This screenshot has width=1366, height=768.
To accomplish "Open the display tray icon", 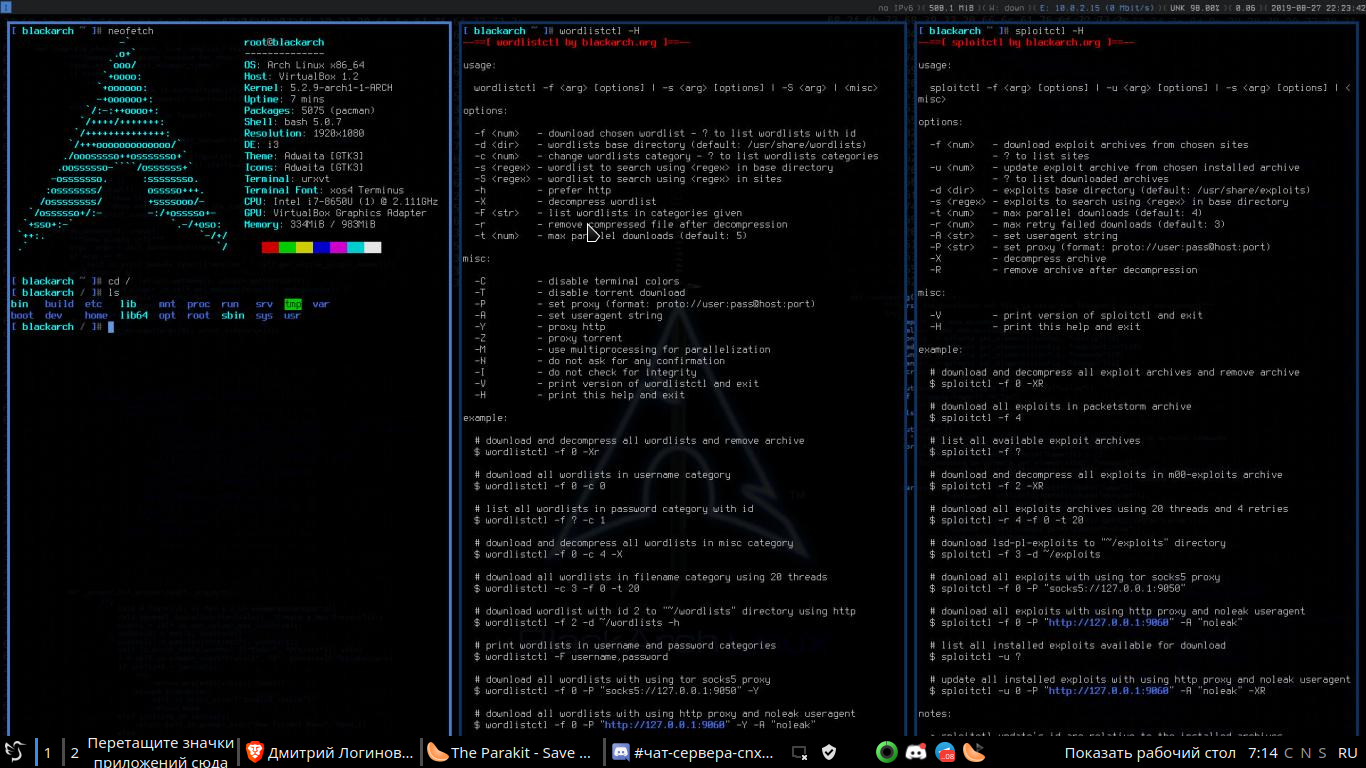I will coord(799,752).
